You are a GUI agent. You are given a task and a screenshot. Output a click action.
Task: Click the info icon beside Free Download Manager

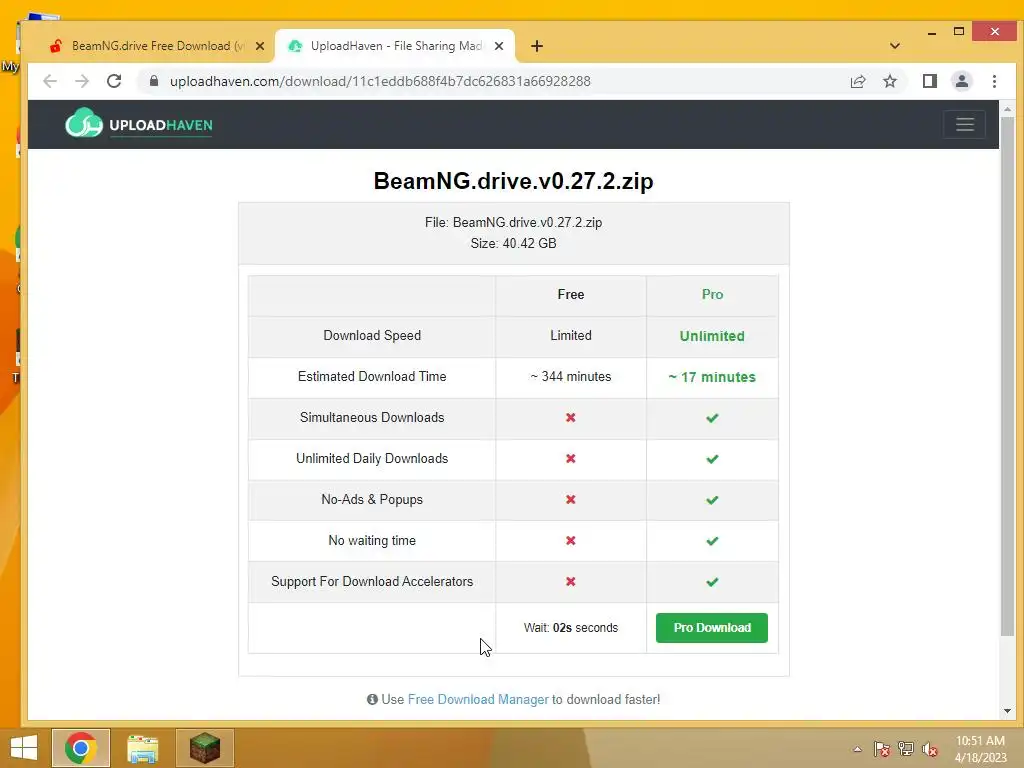point(372,699)
